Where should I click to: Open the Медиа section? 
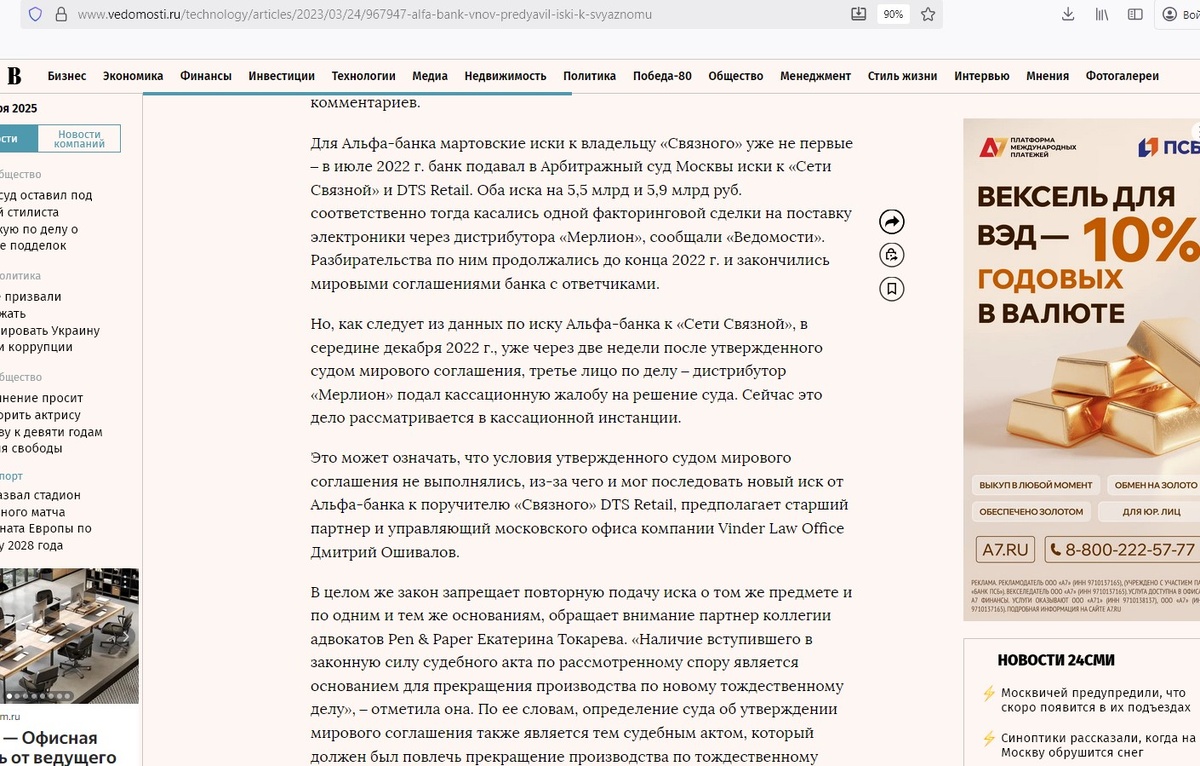pos(430,76)
